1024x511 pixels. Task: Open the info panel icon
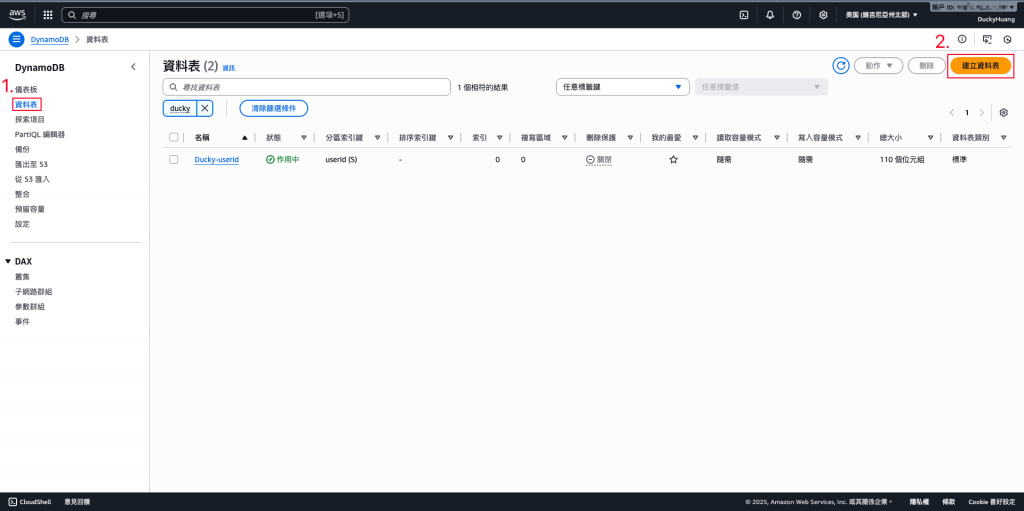962,39
